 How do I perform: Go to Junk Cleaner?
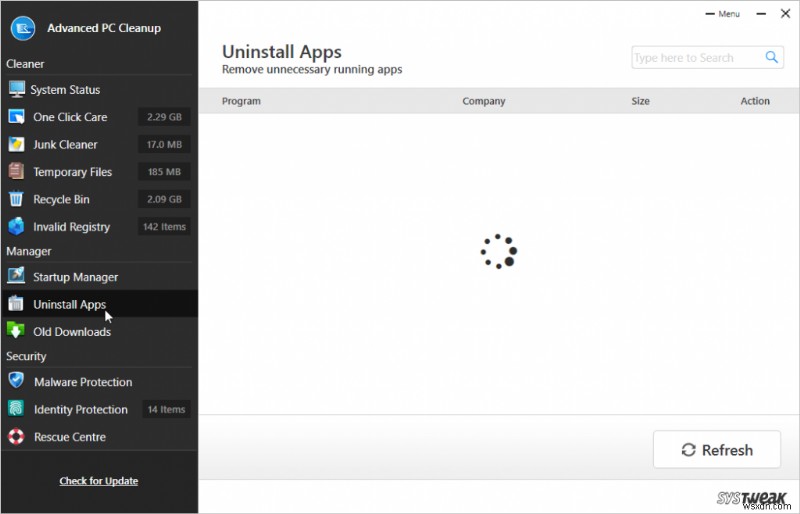(99, 144)
